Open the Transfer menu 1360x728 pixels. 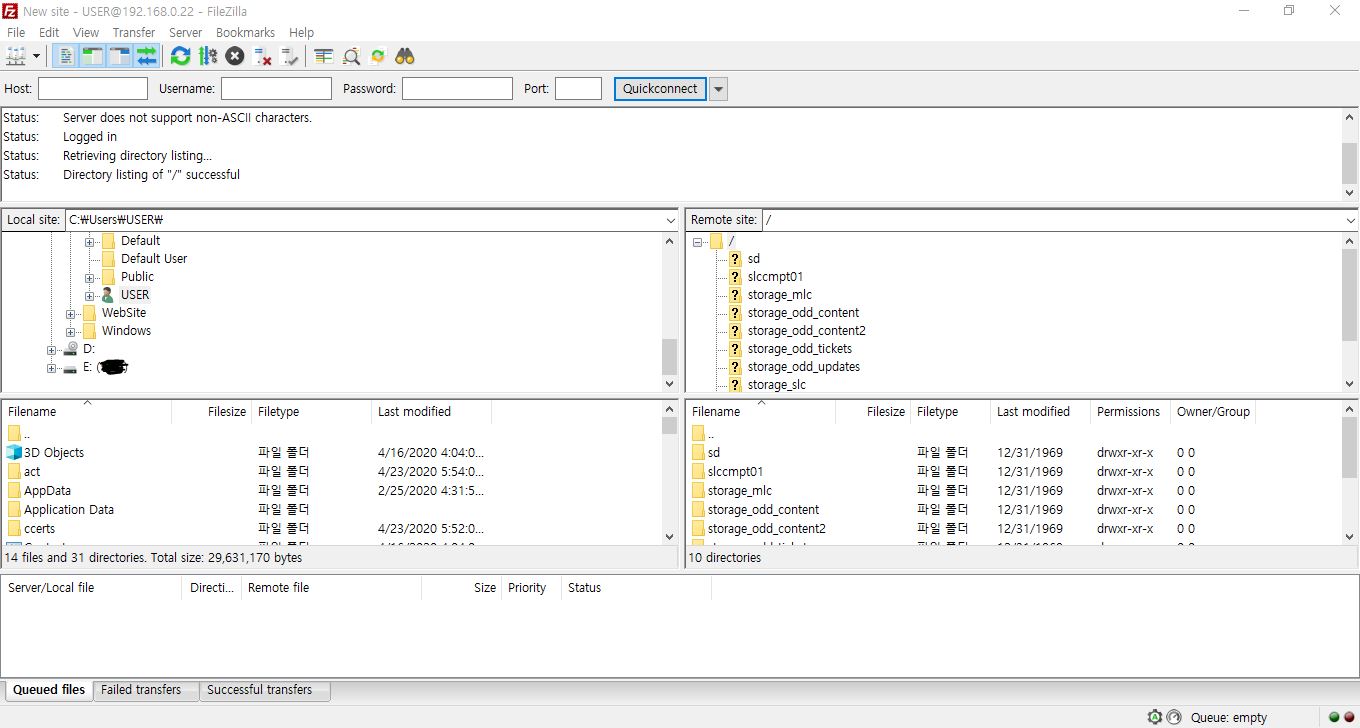point(134,32)
